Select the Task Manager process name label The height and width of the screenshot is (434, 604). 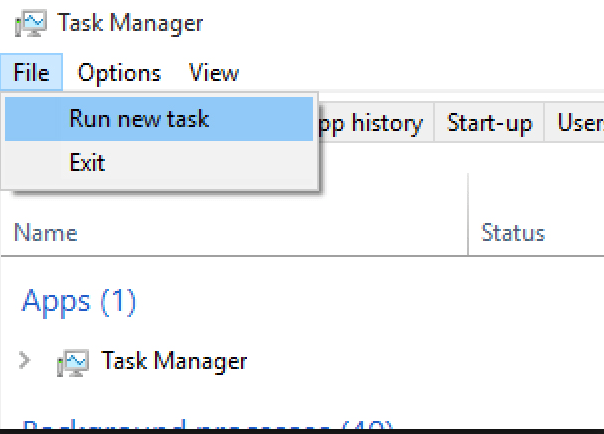point(174,361)
